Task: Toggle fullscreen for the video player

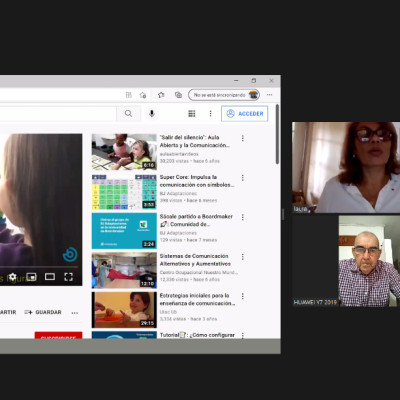Action: [x=69, y=277]
